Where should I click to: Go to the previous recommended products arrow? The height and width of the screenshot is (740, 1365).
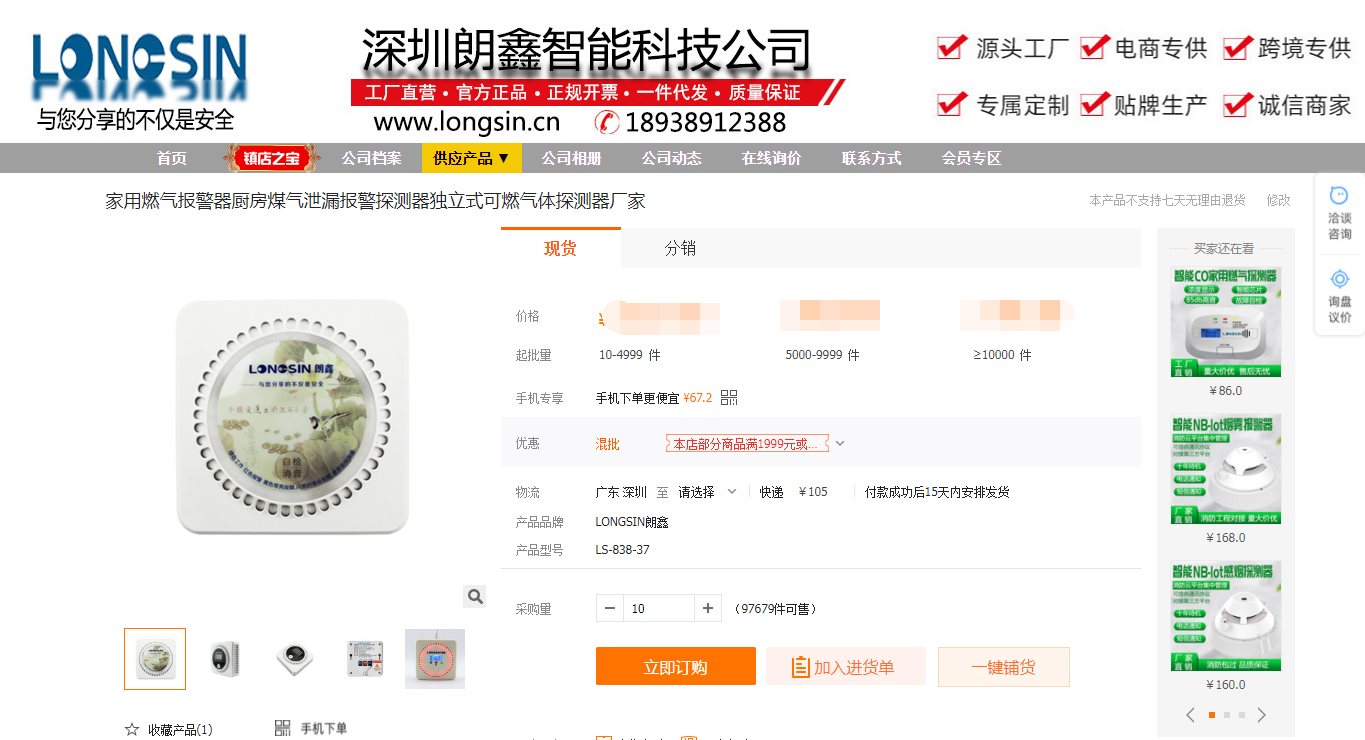pyautogui.click(x=1190, y=715)
